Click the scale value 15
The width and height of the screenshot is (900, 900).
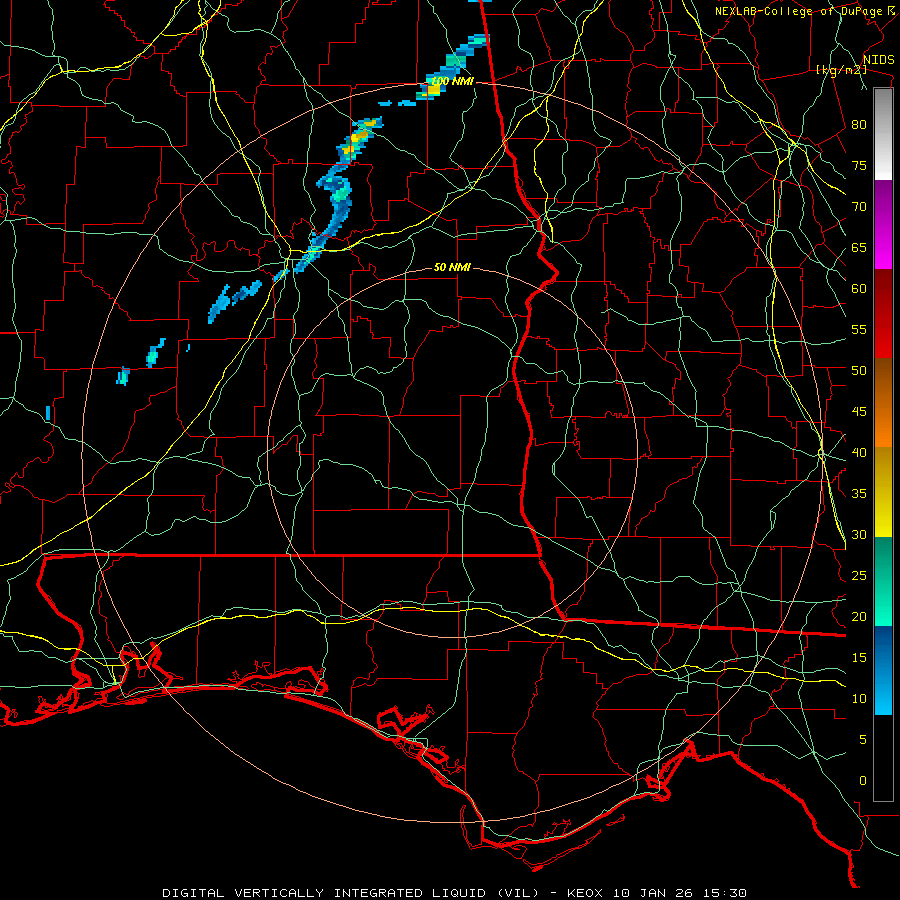click(859, 657)
